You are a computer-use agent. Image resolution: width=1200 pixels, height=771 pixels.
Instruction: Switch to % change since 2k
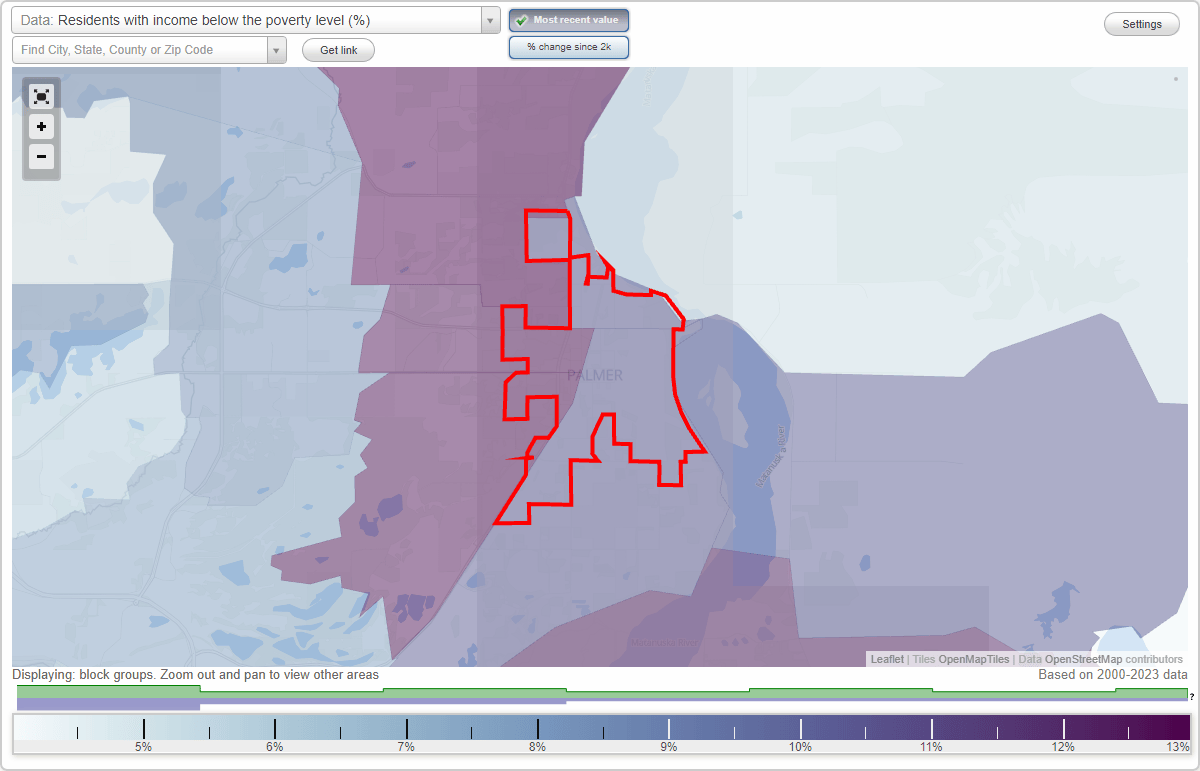point(569,47)
